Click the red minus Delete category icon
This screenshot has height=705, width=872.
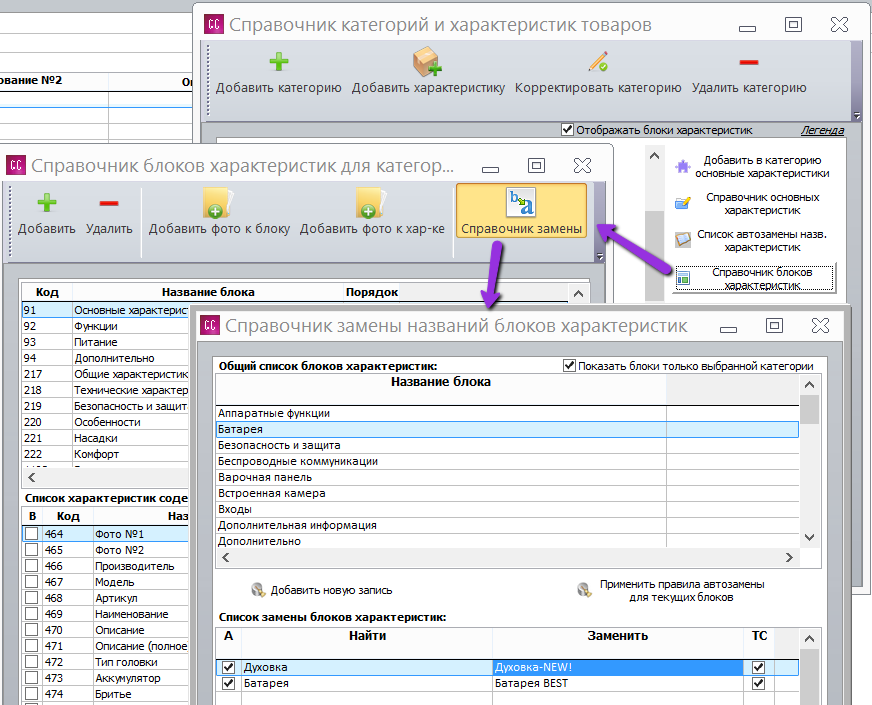coord(749,62)
